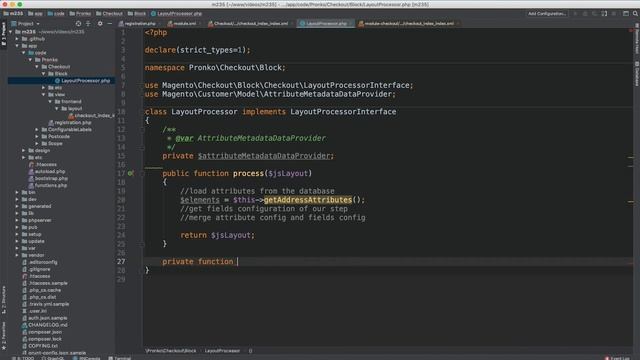Place cursor after 'private function' on line 27

tap(238, 262)
